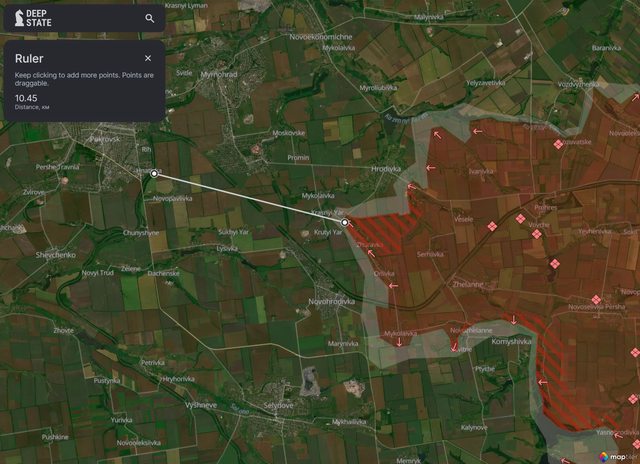Click the white attack arrow east of Hrodivka
640x464 pixels.
point(431,167)
